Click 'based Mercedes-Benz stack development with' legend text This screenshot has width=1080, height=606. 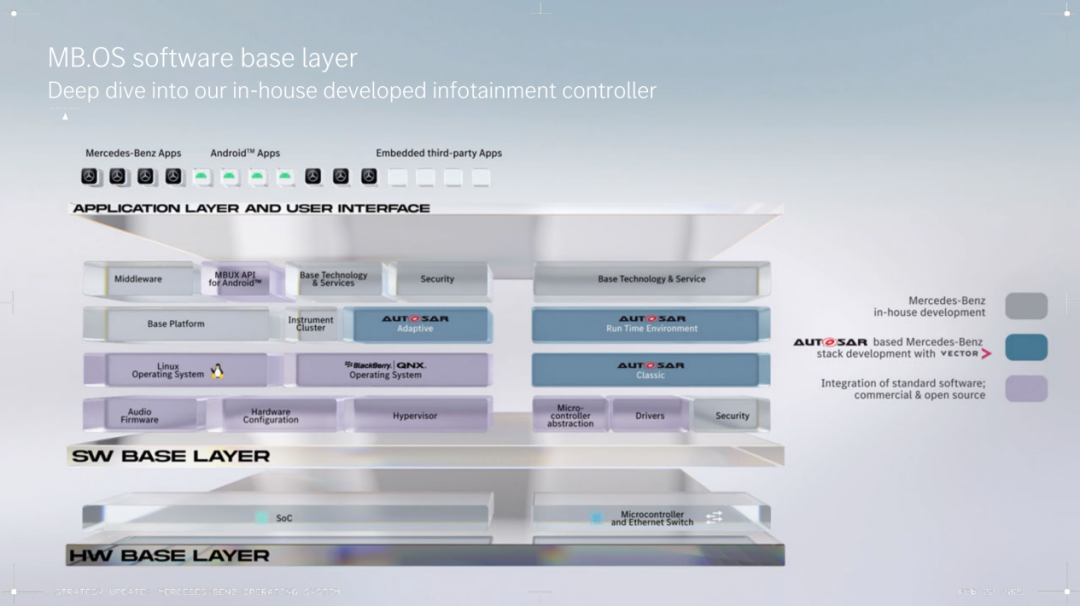click(900, 348)
